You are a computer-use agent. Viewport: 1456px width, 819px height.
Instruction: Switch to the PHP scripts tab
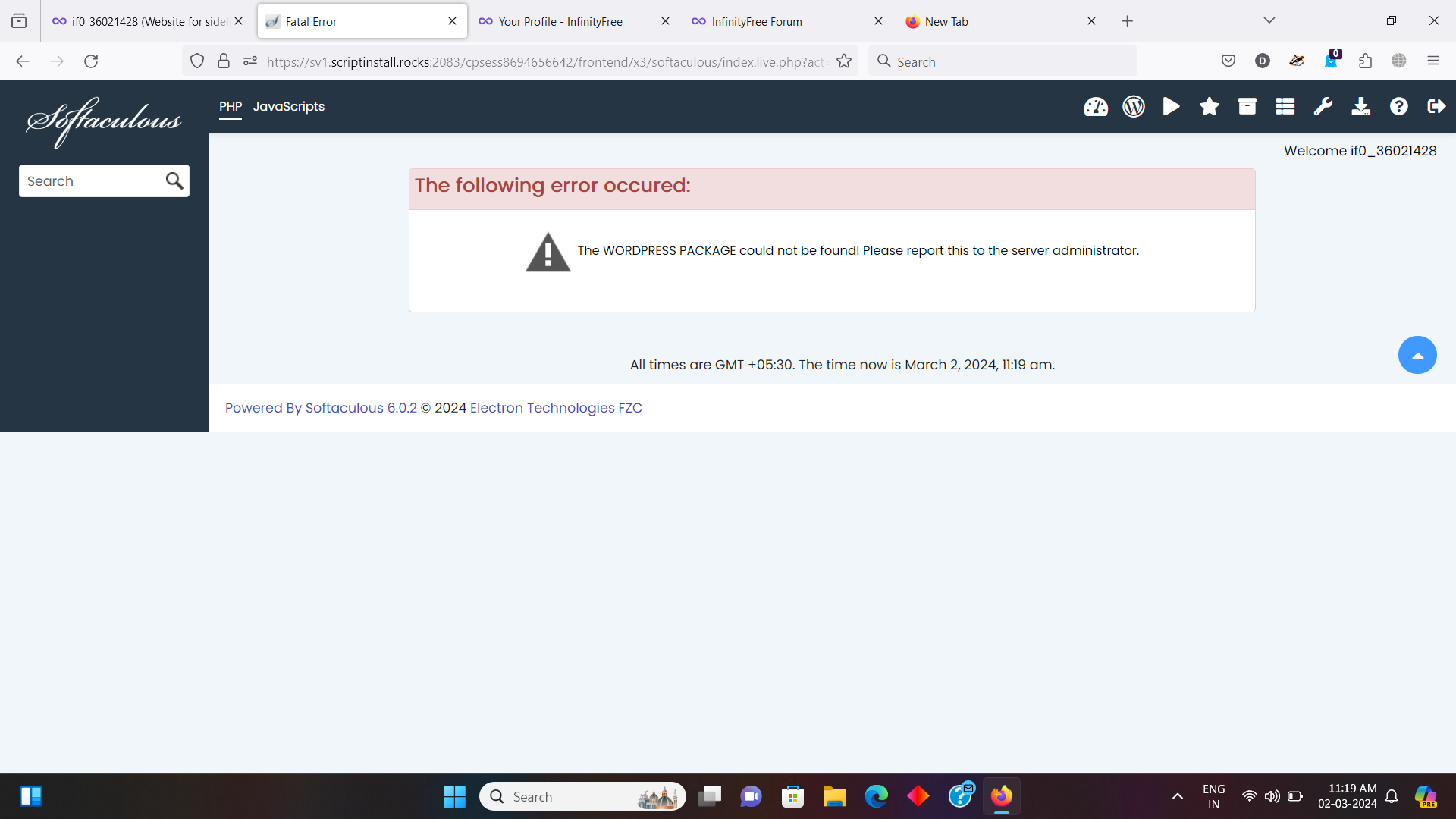[231, 107]
